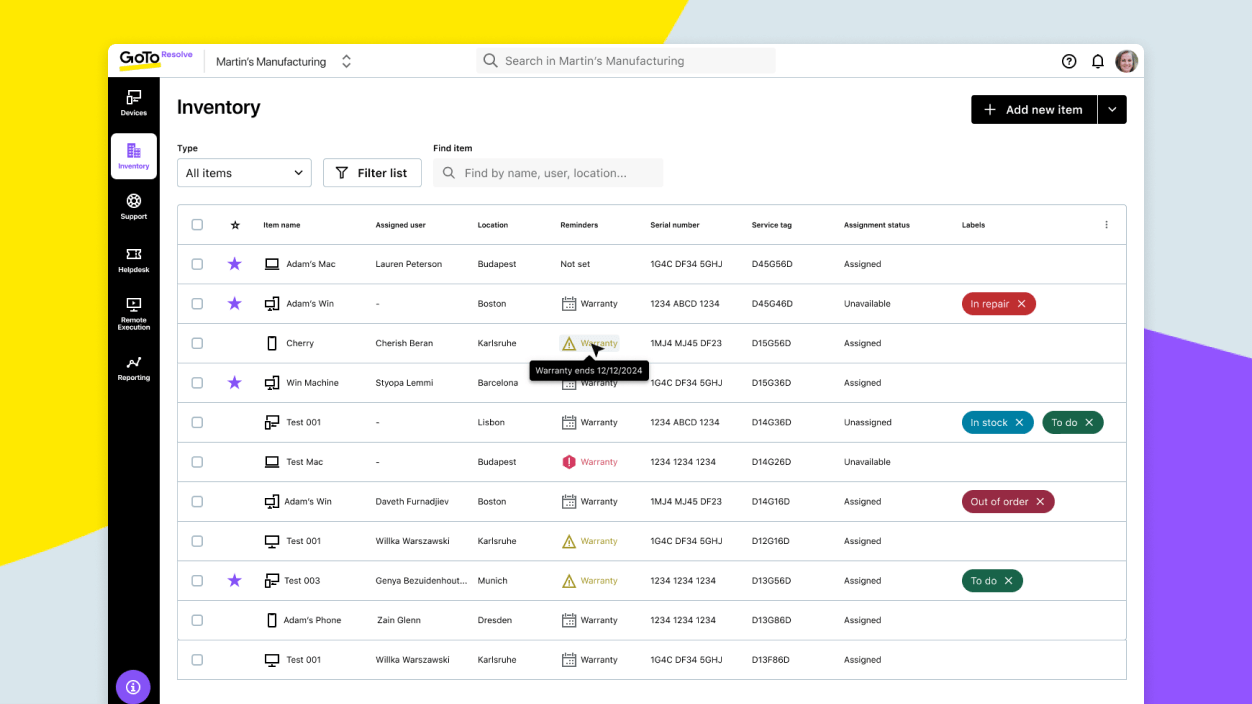Open the Support section from sidebar
1252x704 pixels.
pos(133,207)
